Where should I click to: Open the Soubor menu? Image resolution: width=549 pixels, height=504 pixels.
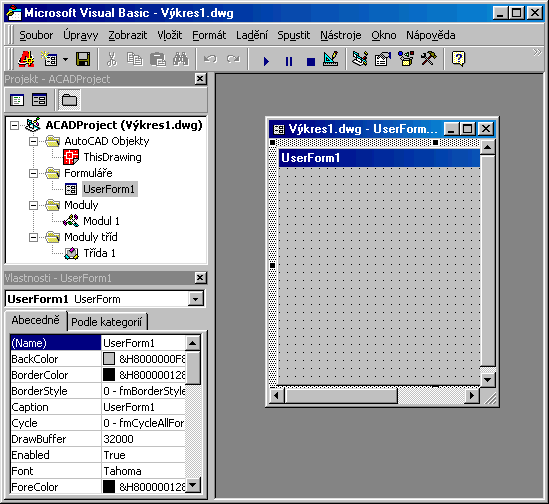(x=36, y=35)
